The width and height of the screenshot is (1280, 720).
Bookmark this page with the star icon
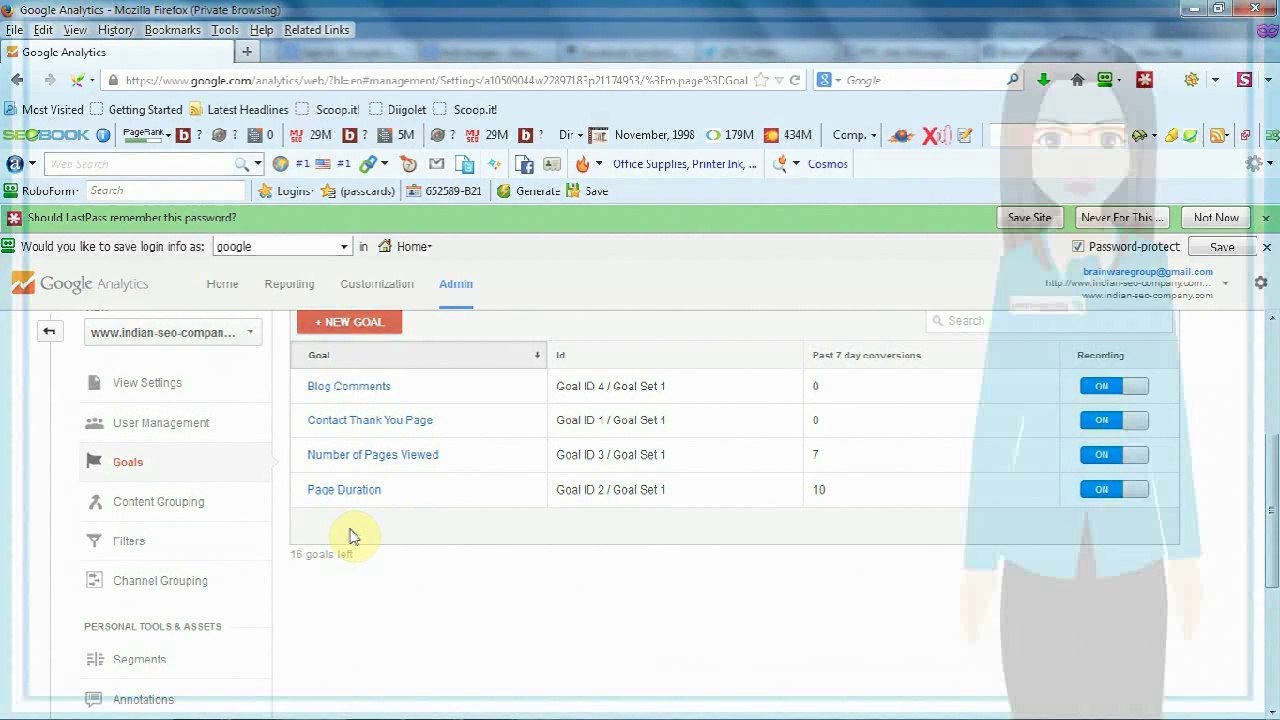[761, 80]
